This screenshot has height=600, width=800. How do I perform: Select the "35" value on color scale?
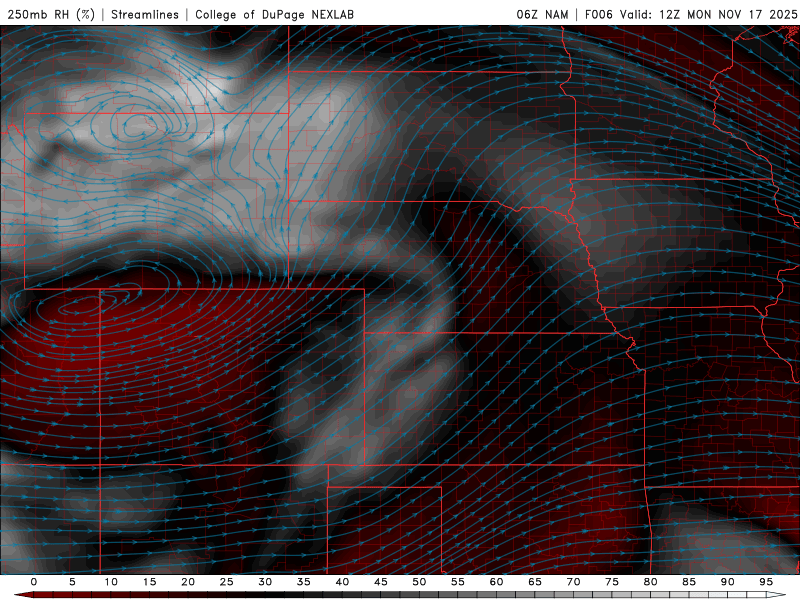pyautogui.click(x=304, y=582)
